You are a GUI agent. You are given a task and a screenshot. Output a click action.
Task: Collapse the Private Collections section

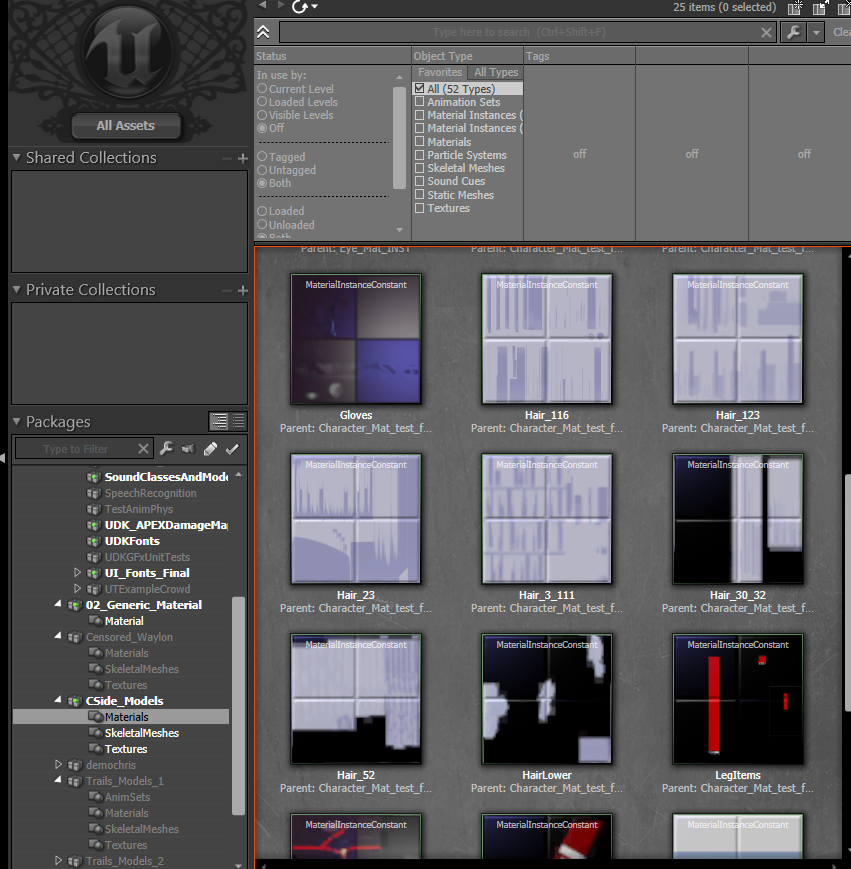(17, 290)
